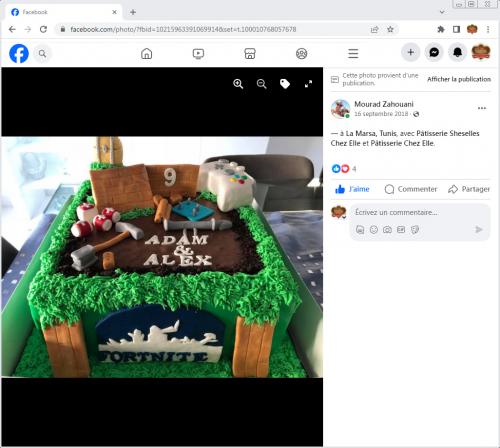The height and width of the screenshot is (448, 500).
Task: Insert an emoji in comment
Action: 374,230
